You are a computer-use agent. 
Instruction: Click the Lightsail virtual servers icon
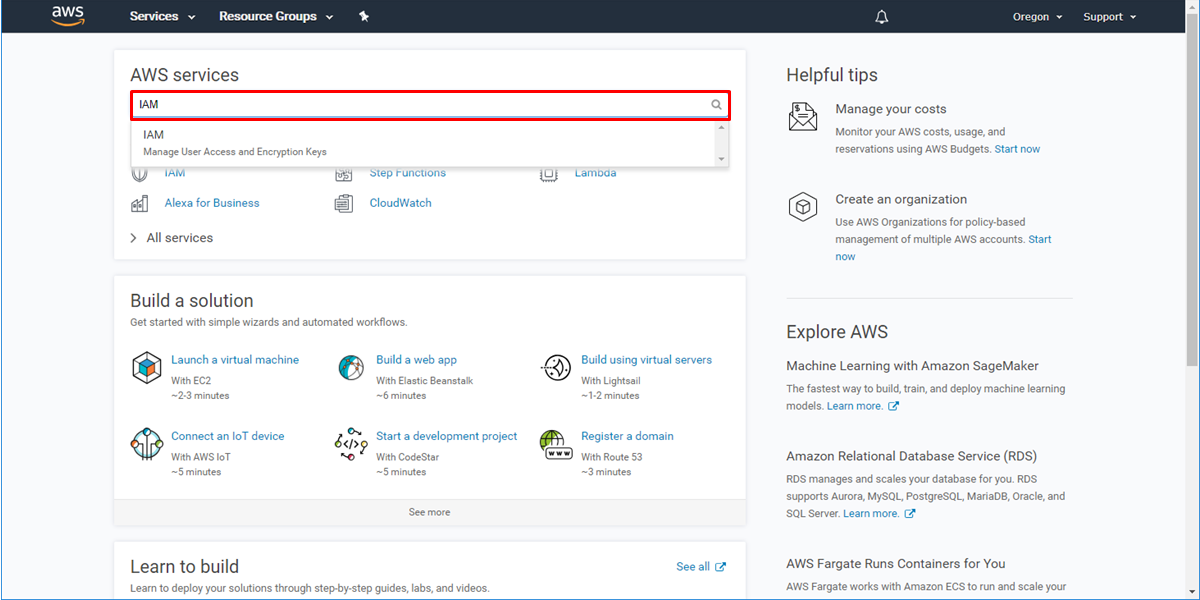556,367
